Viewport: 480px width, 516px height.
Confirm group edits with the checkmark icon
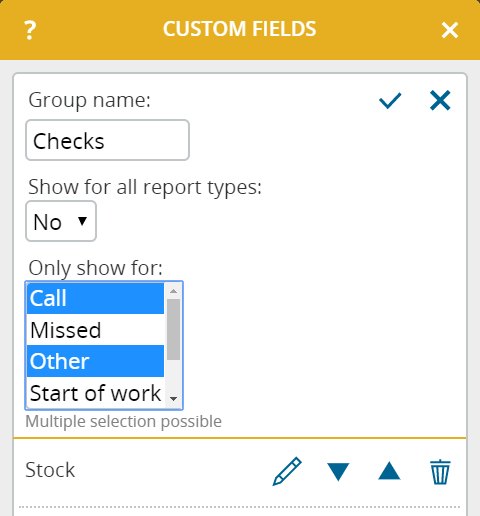[x=390, y=101]
